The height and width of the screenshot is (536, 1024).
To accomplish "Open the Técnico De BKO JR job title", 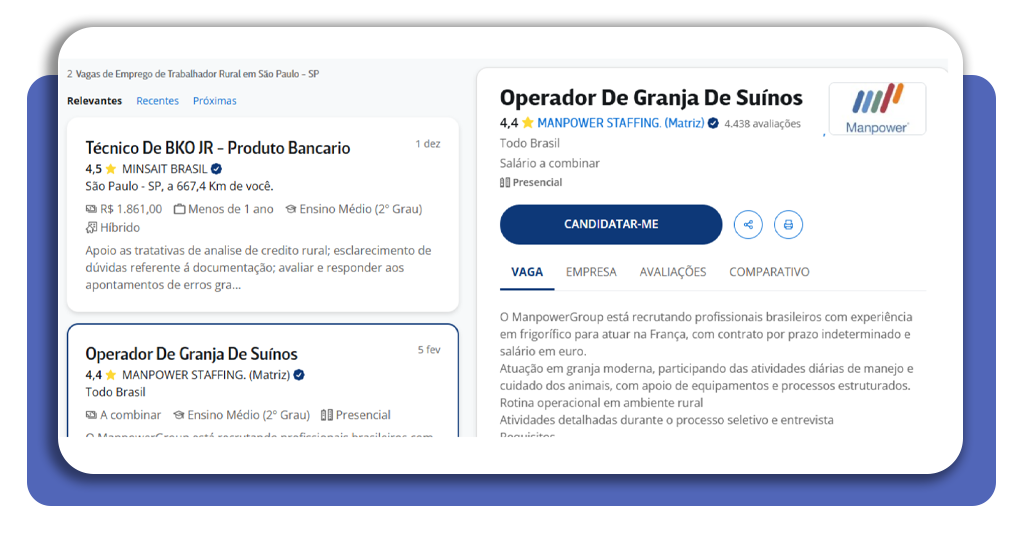I will pyautogui.click(x=217, y=148).
